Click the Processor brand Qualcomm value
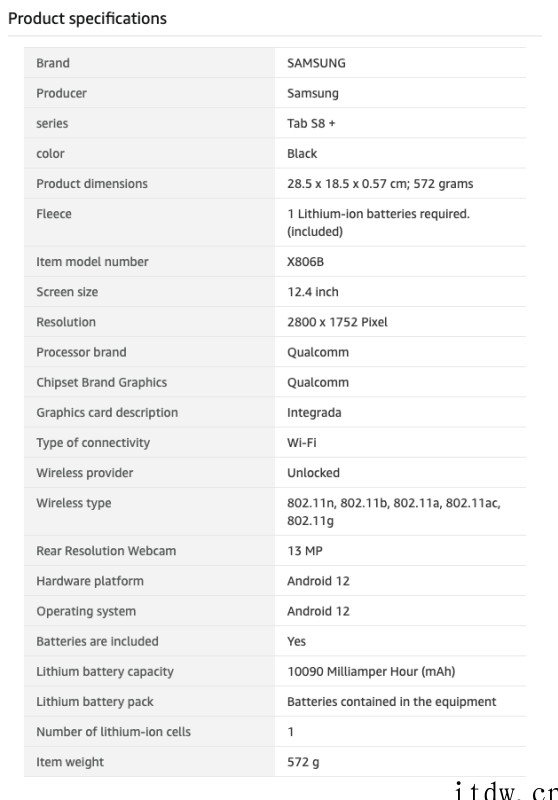558x800 pixels. [318, 353]
